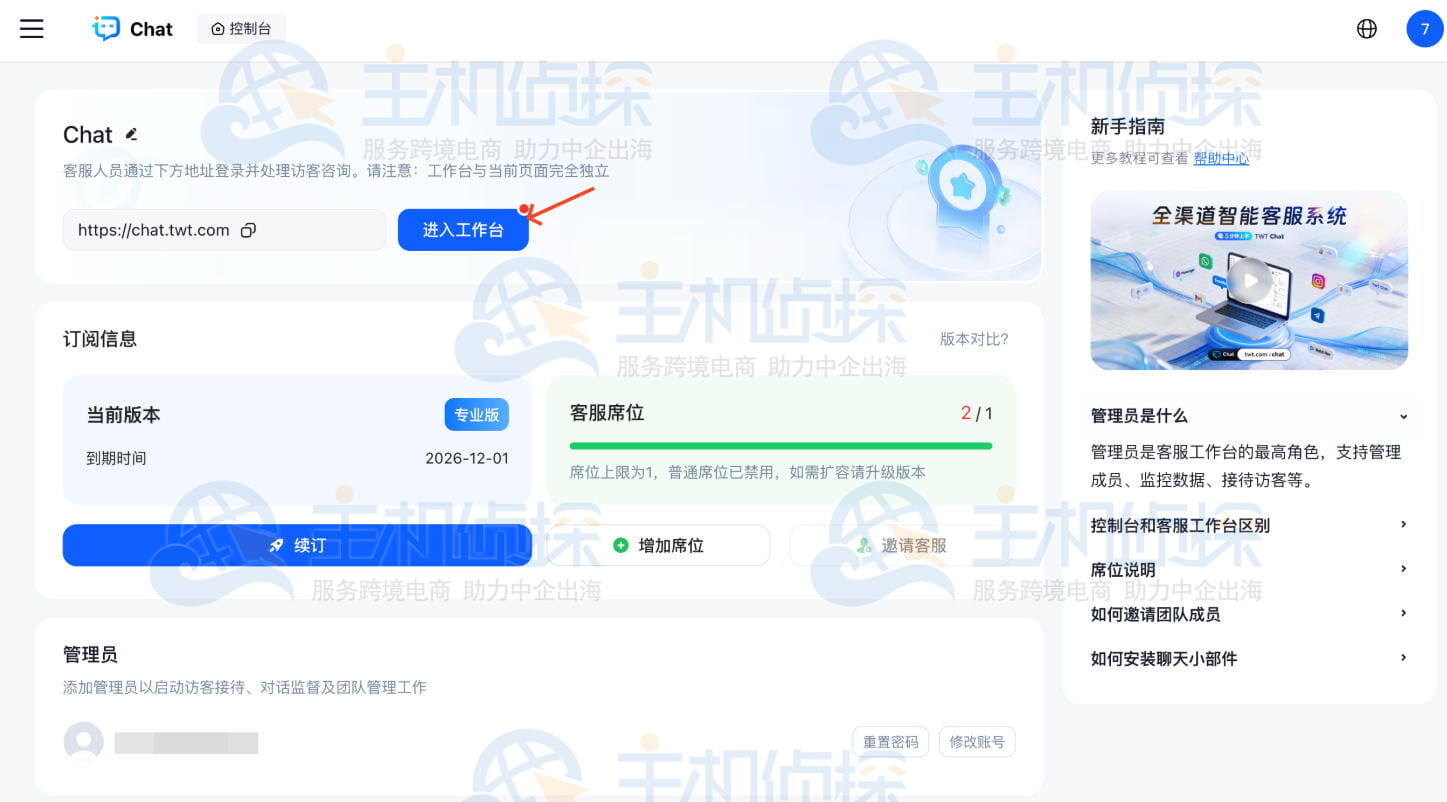This screenshot has height=802, width=1447.
Task: Expand 如何安装聊天小部件 item
Action: (x=1249, y=658)
